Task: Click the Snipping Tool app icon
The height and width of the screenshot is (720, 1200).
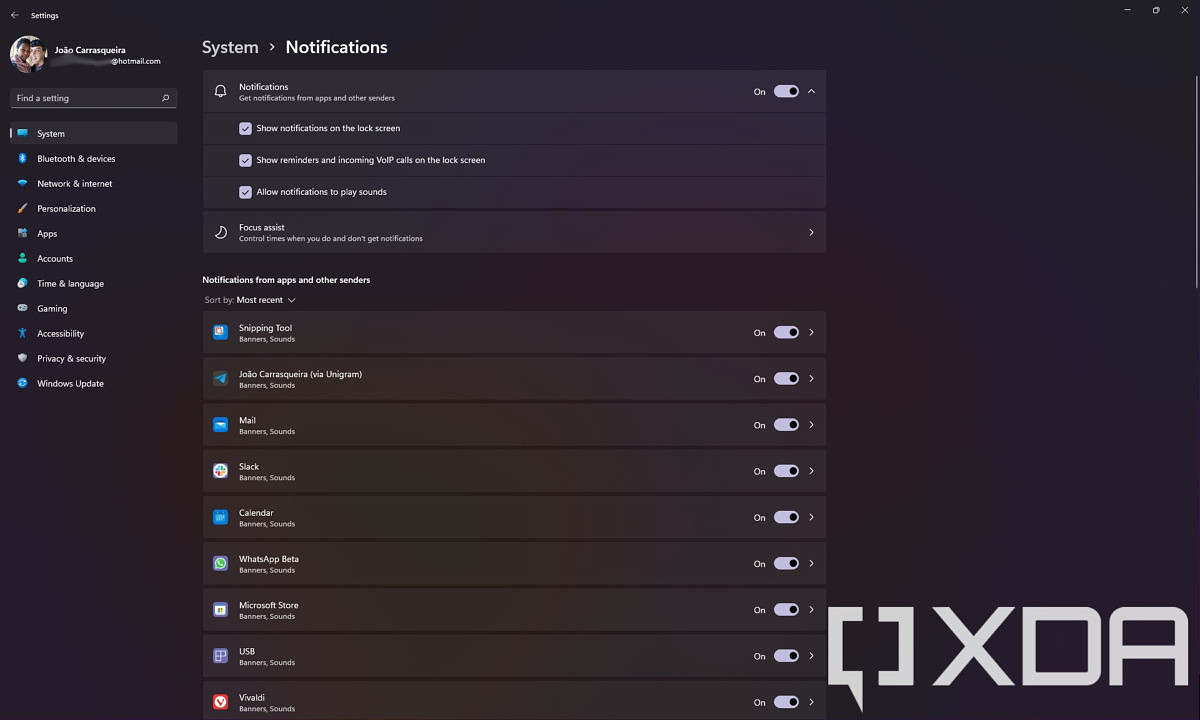Action: [x=220, y=332]
